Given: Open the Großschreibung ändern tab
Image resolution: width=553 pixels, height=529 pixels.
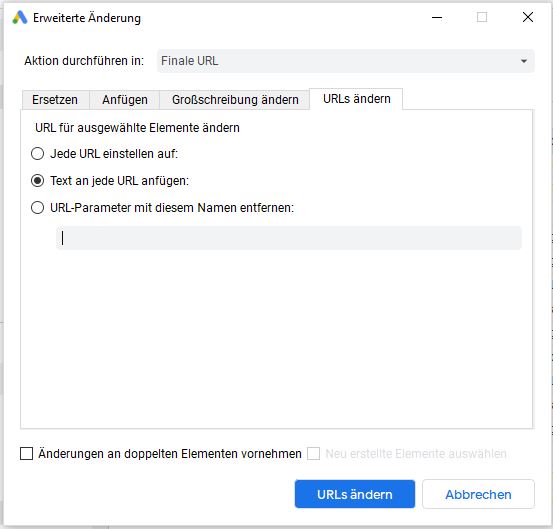Looking at the screenshot, I should coord(235,100).
